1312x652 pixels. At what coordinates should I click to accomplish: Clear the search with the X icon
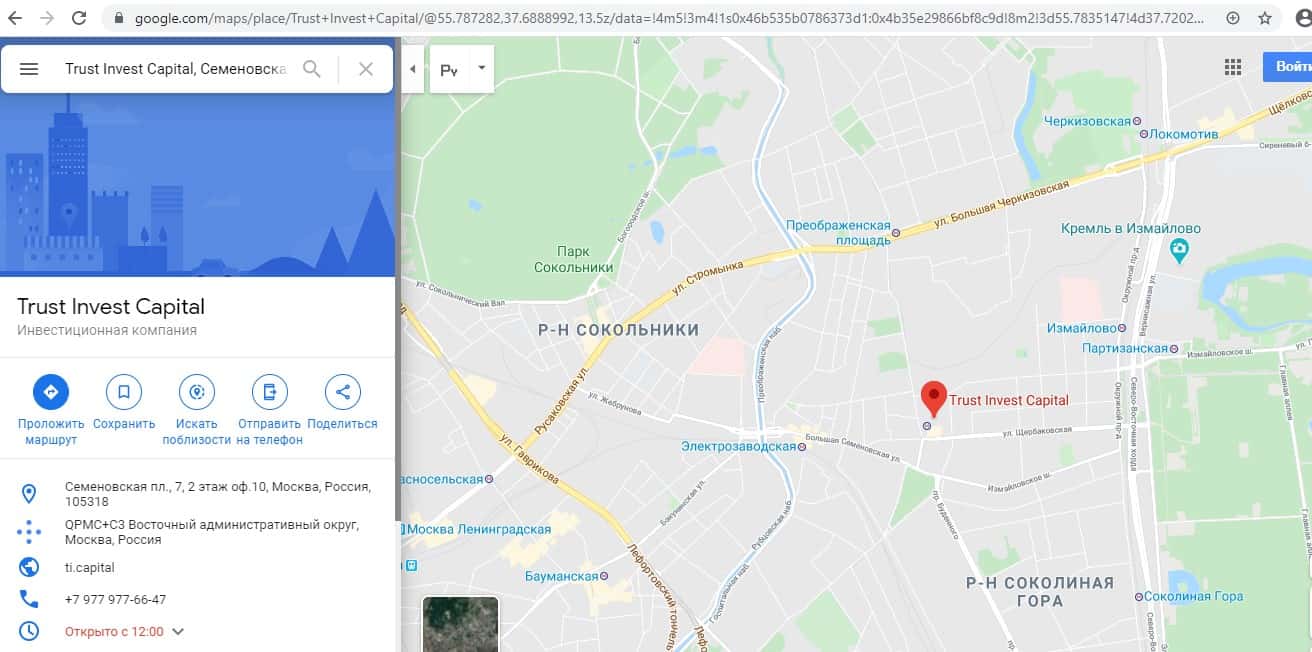click(x=366, y=69)
